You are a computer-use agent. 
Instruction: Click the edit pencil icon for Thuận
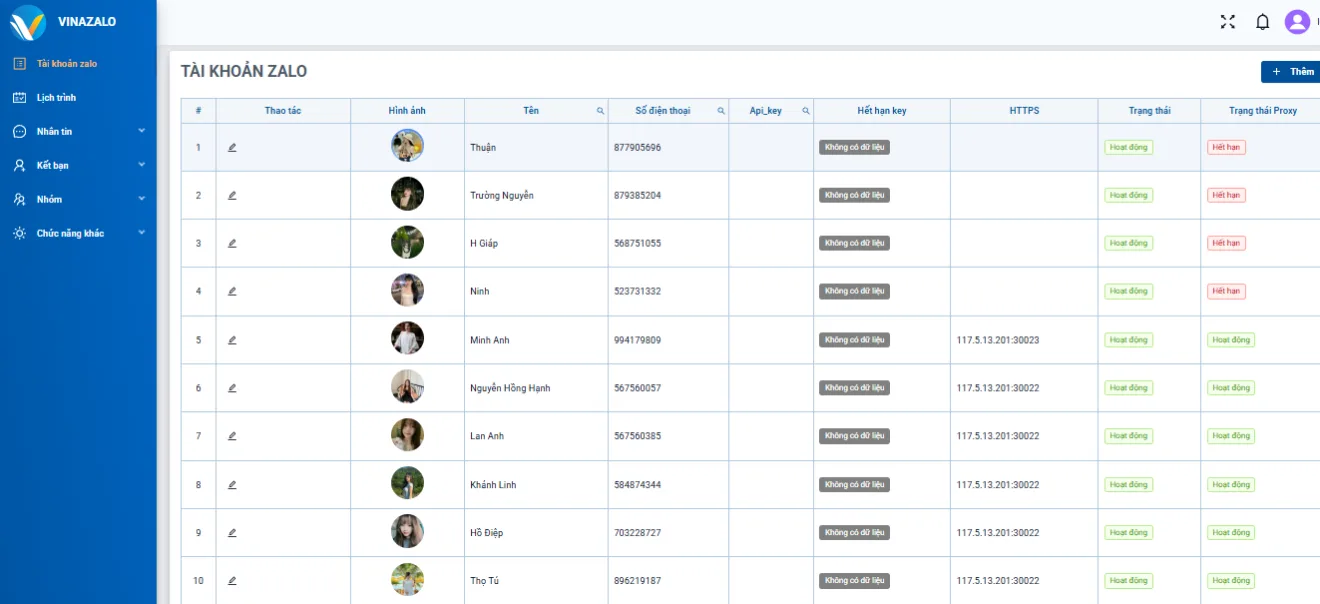pos(232,148)
